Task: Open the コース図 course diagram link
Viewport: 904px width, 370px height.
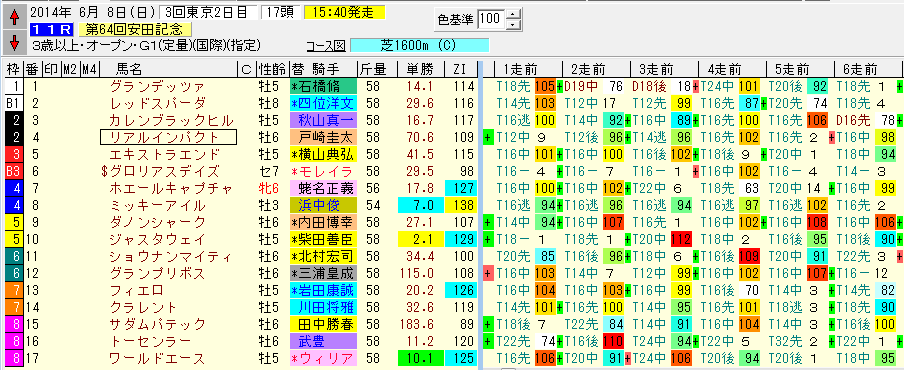Action: click(x=326, y=46)
